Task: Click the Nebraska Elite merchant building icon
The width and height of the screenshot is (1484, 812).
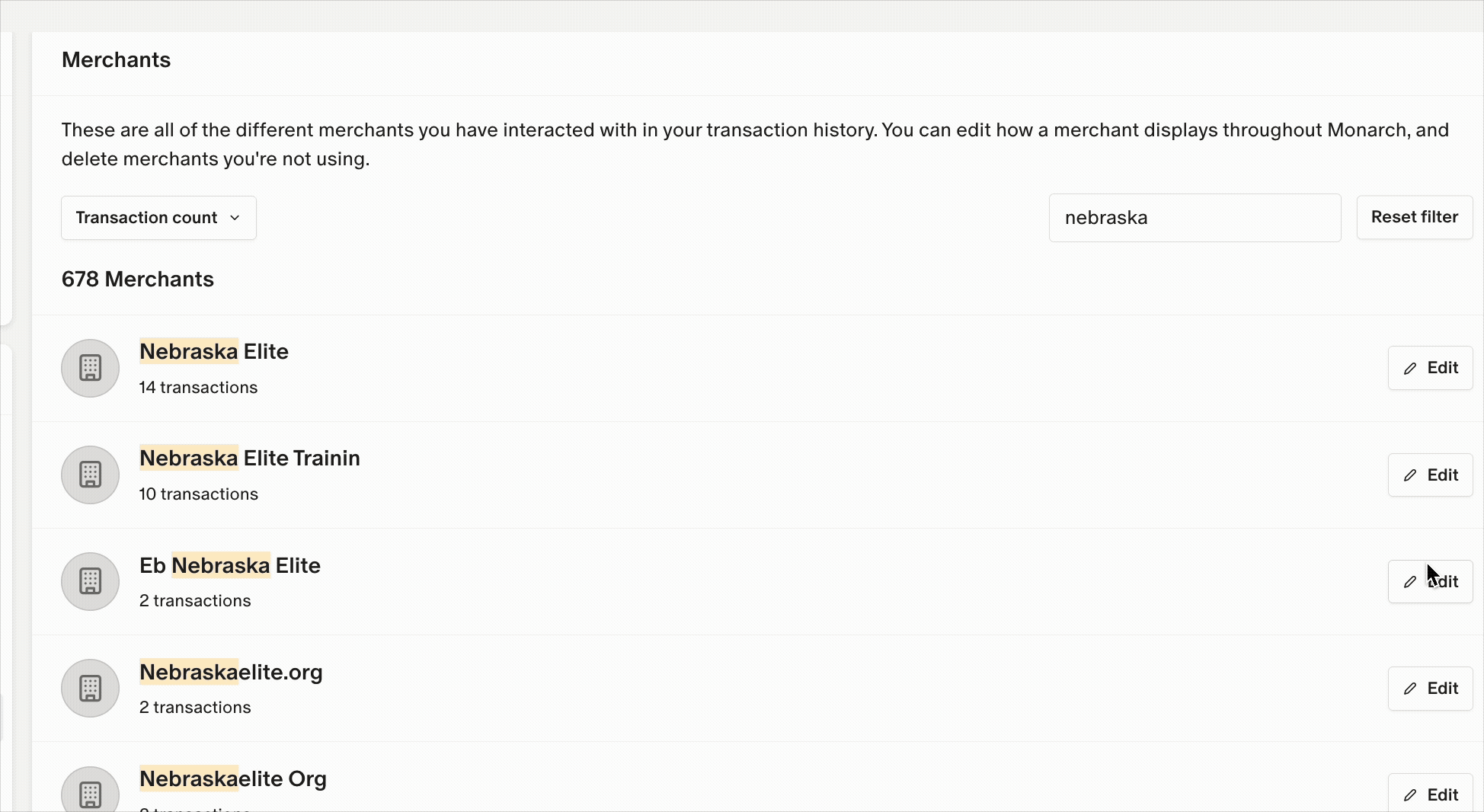Action: tap(90, 368)
